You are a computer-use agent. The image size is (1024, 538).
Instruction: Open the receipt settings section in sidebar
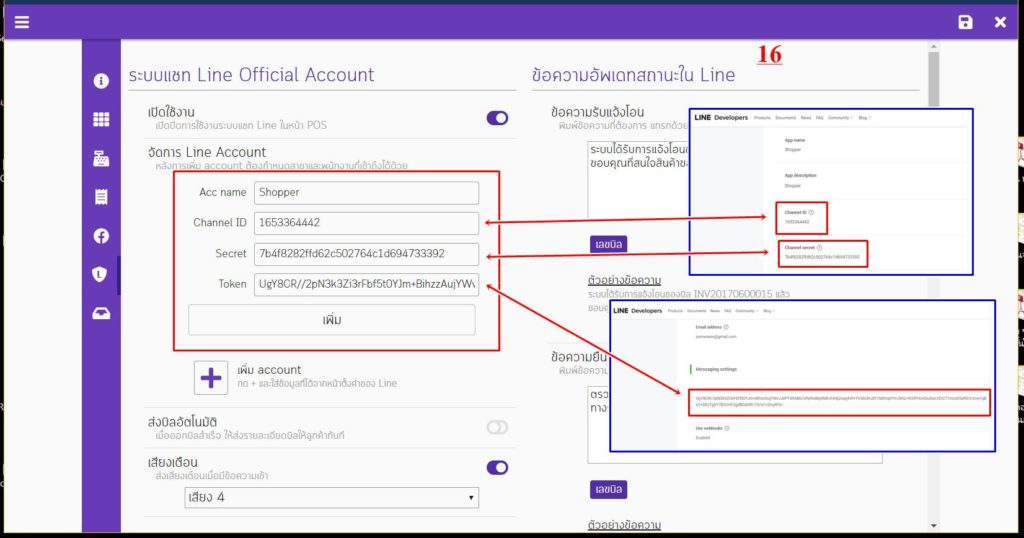coord(101,197)
